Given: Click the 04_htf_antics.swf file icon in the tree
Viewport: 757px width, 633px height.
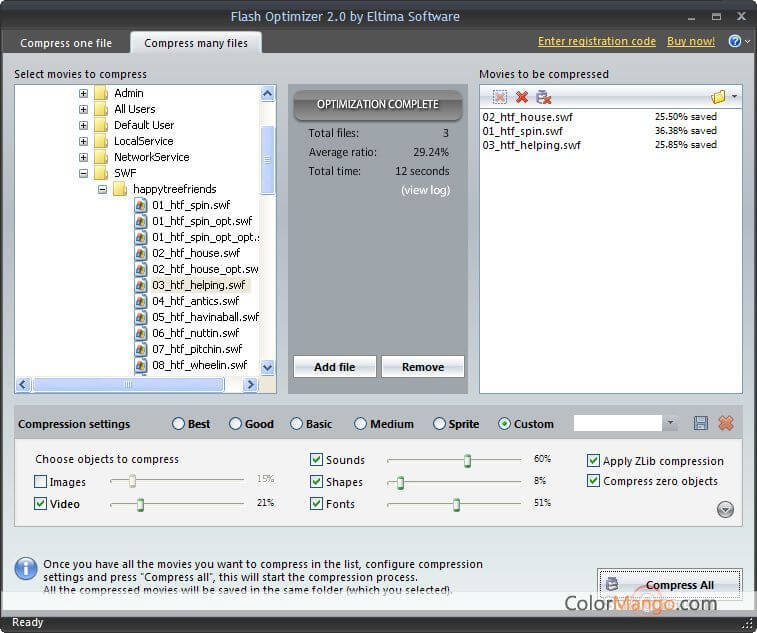Looking at the screenshot, I should (x=141, y=301).
